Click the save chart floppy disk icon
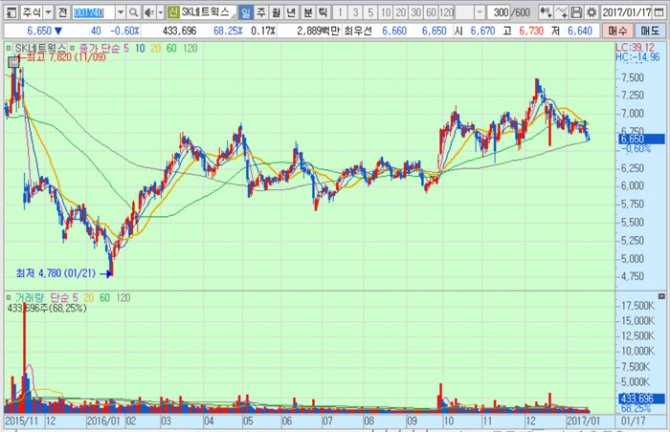This screenshot has width=670, height=432. pos(577,11)
